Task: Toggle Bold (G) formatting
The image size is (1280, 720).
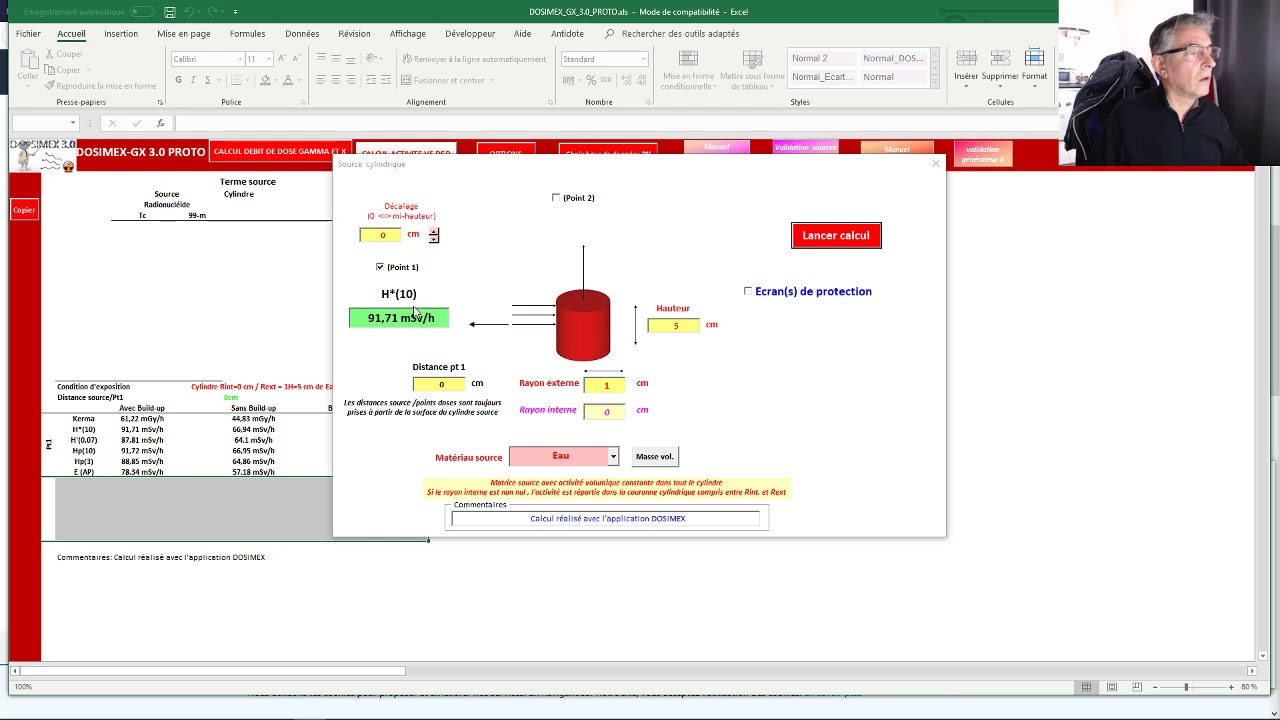Action: pyautogui.click(x=178, y=80)
